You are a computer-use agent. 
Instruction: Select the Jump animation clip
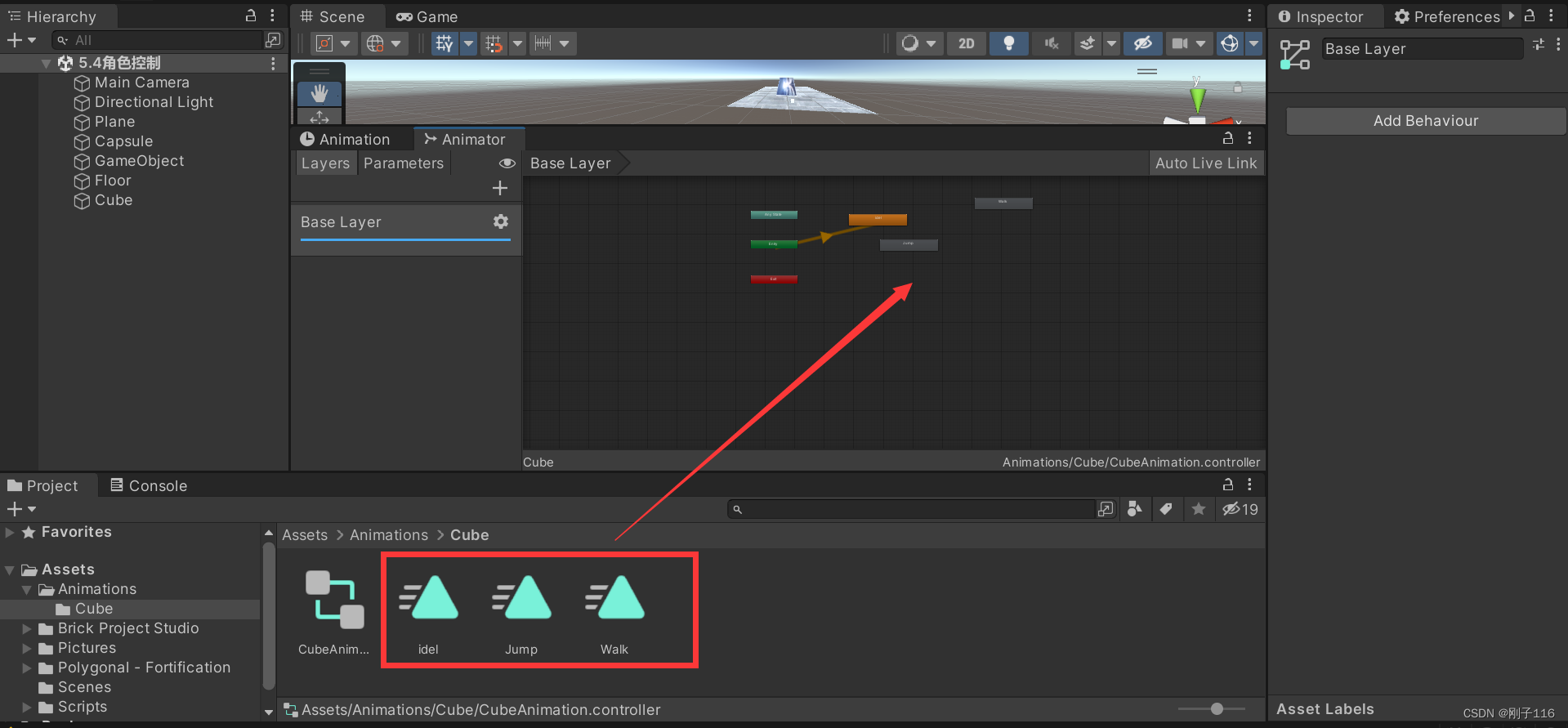521,614
